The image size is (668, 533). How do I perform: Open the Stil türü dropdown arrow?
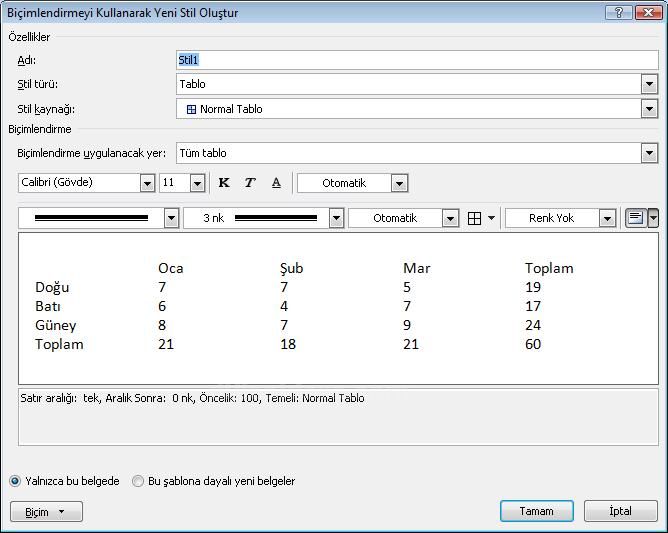(649, 84)
